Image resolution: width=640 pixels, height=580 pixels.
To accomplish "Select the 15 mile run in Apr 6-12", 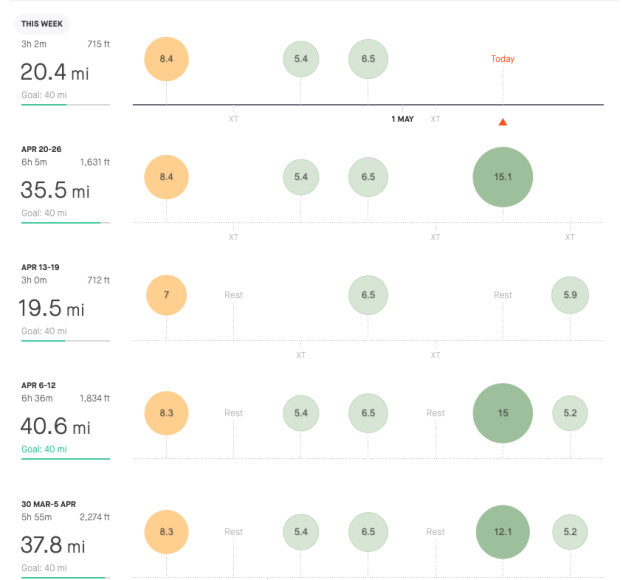I will 502,413.
